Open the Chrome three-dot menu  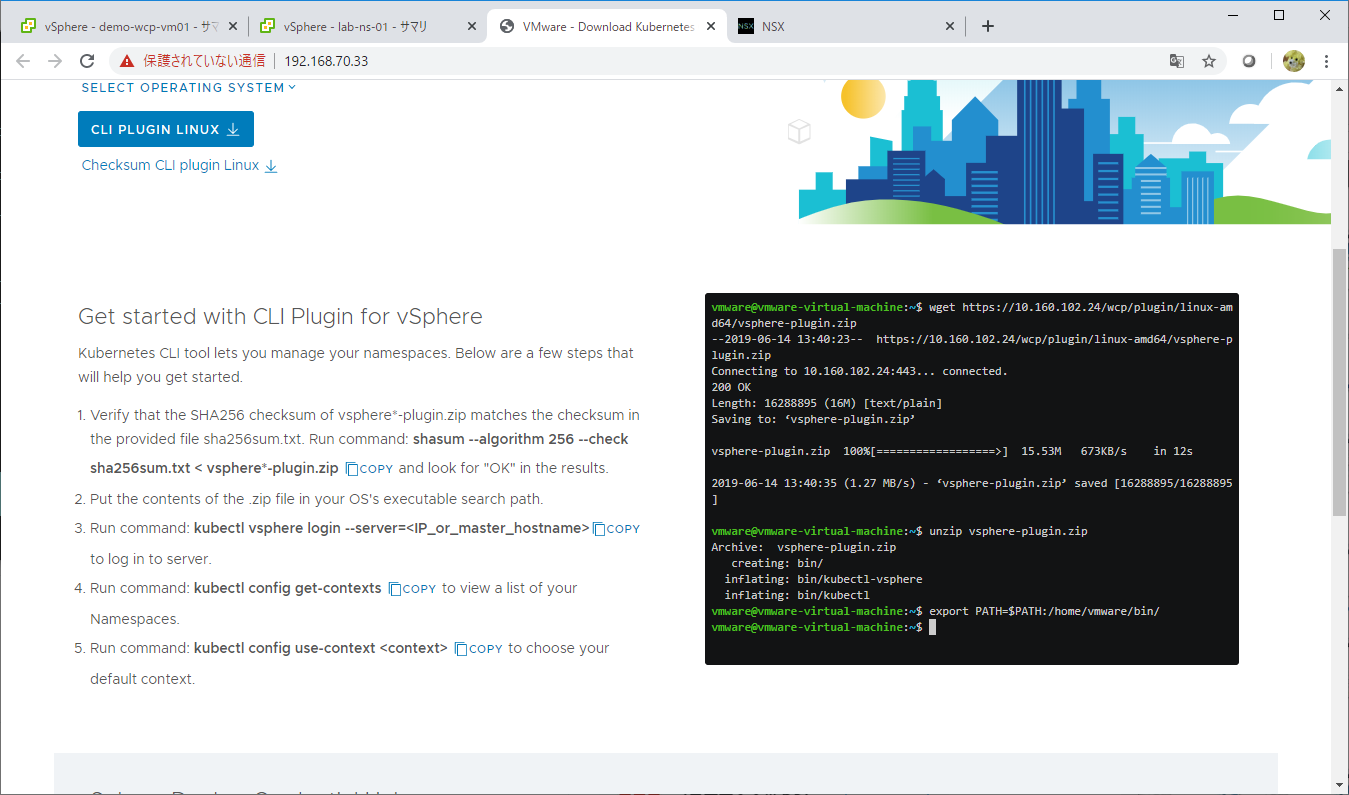(x=1327, y=61)
